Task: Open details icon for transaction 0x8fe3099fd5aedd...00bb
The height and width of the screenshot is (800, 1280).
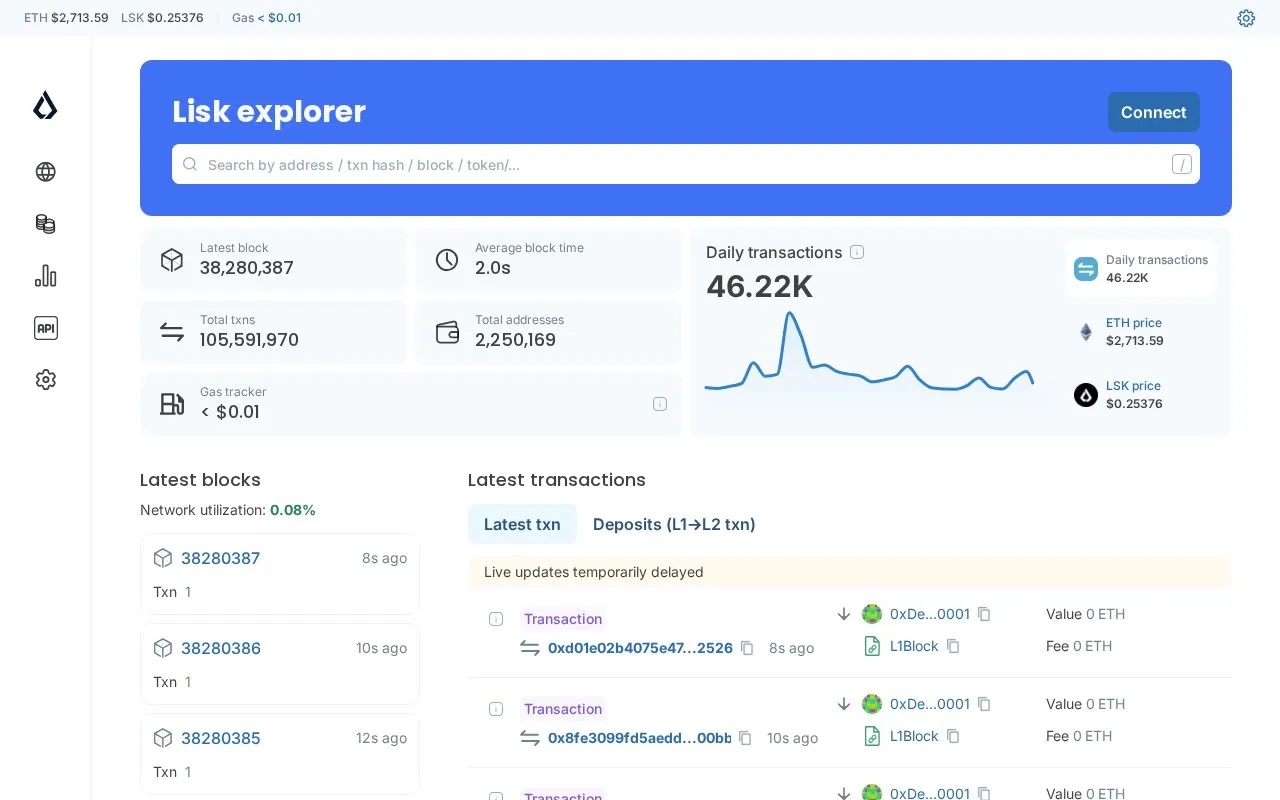Action: click(496, 709)
